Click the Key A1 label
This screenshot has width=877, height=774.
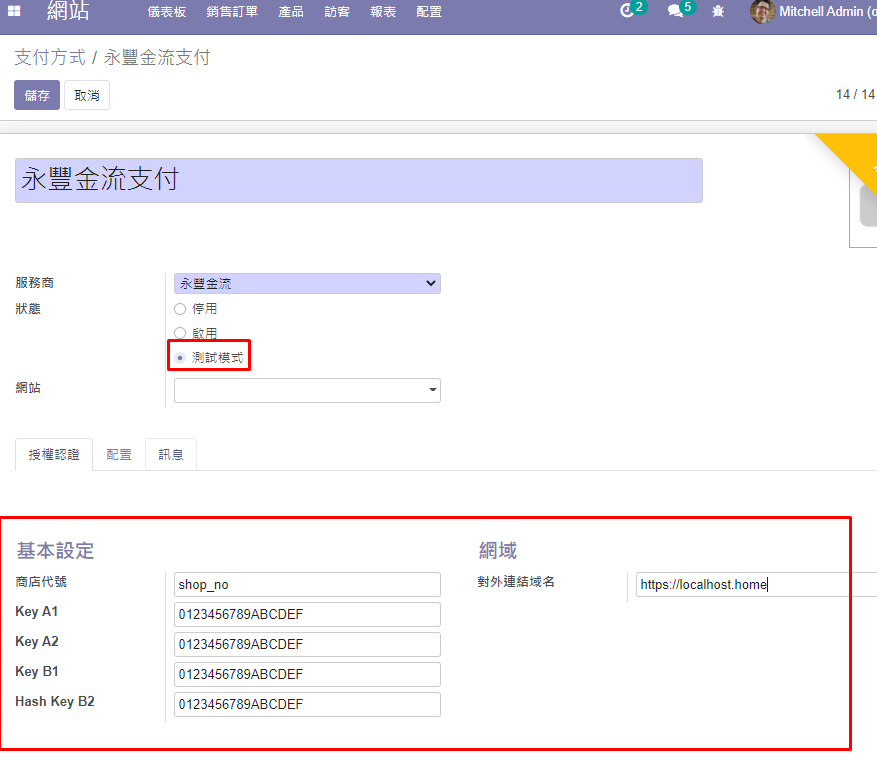36,612
